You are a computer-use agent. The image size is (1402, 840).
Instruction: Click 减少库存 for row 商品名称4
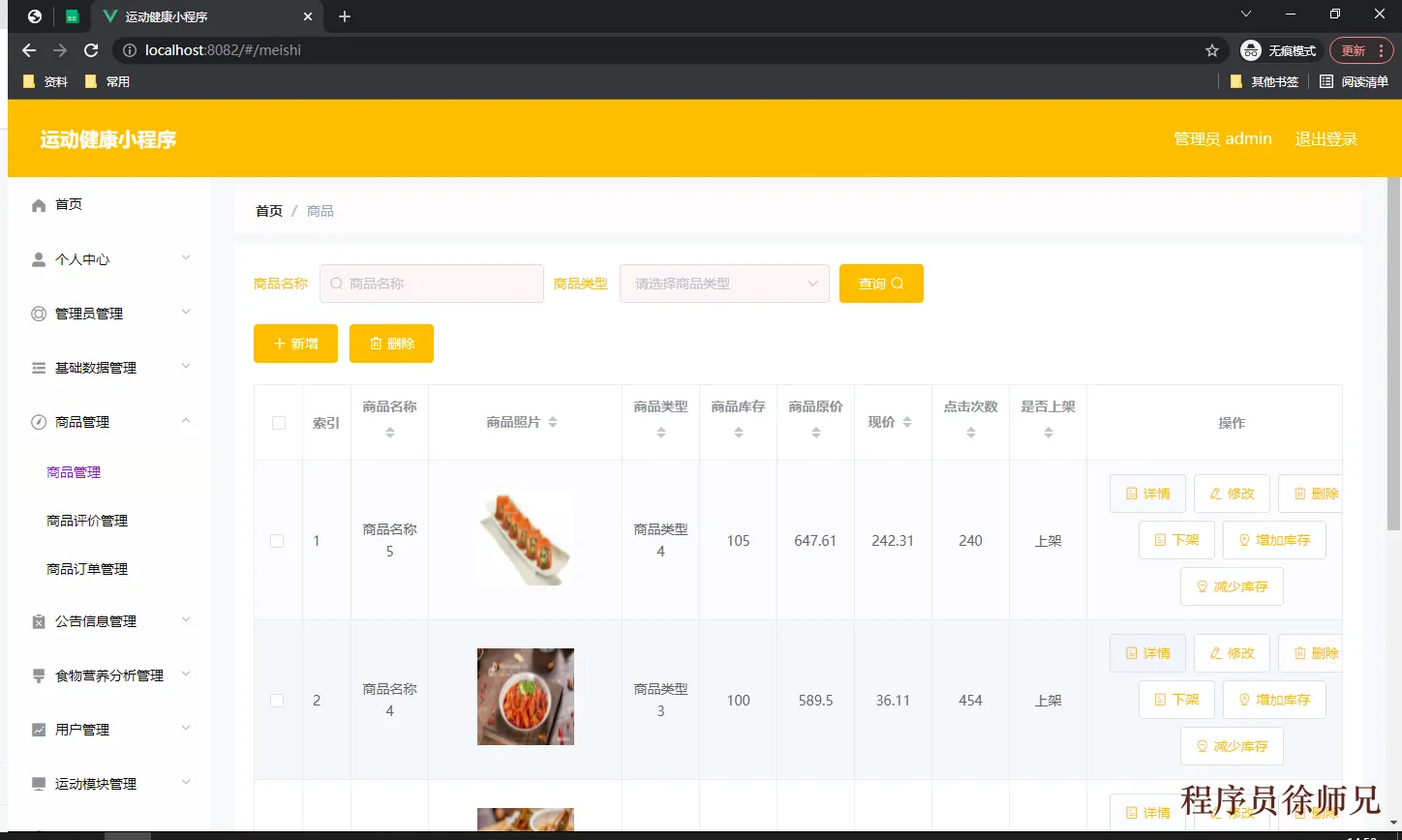tap(1232, 746)
